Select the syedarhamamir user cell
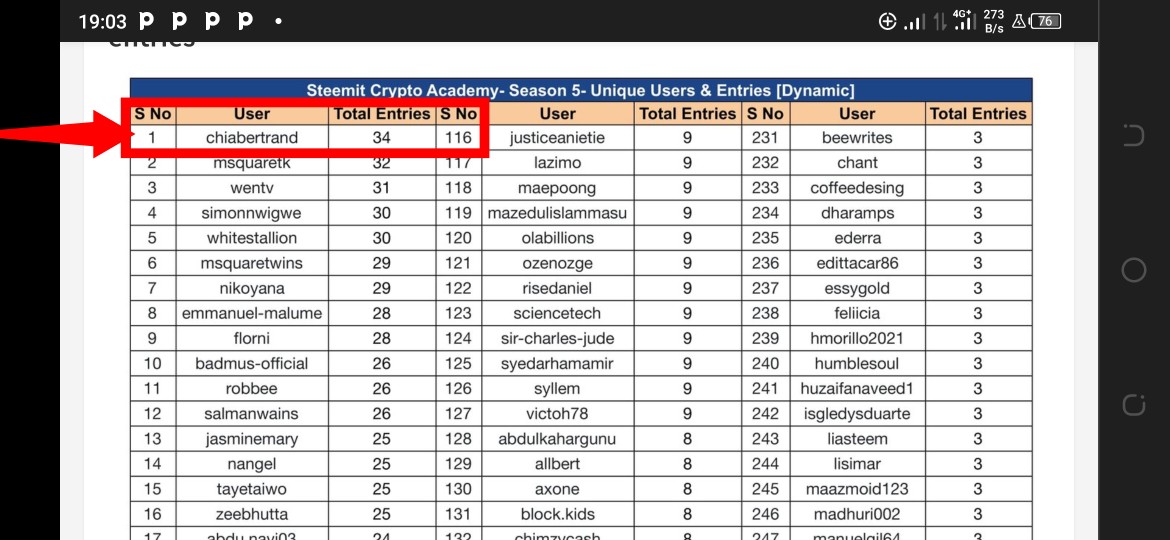This screenshot has height=540, width=1170. pos(557,364)
